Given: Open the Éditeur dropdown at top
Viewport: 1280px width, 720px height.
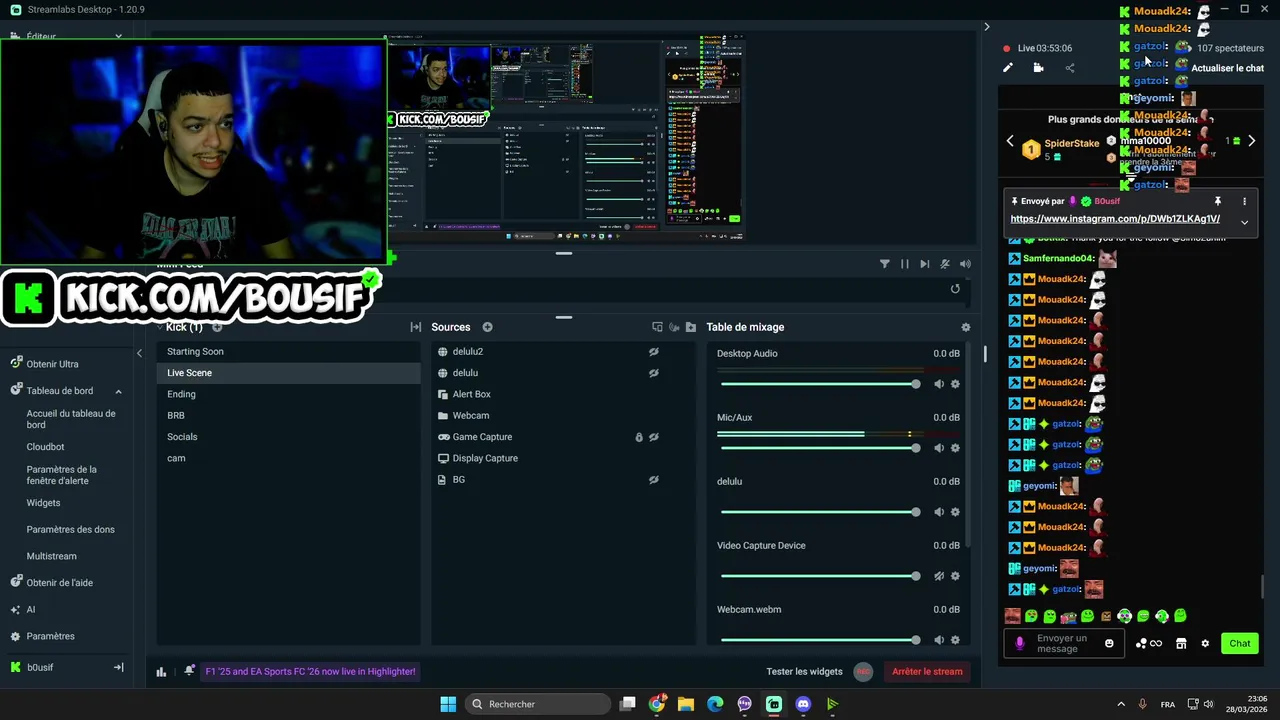Looking at the screenshot, I should pos(118,36).
